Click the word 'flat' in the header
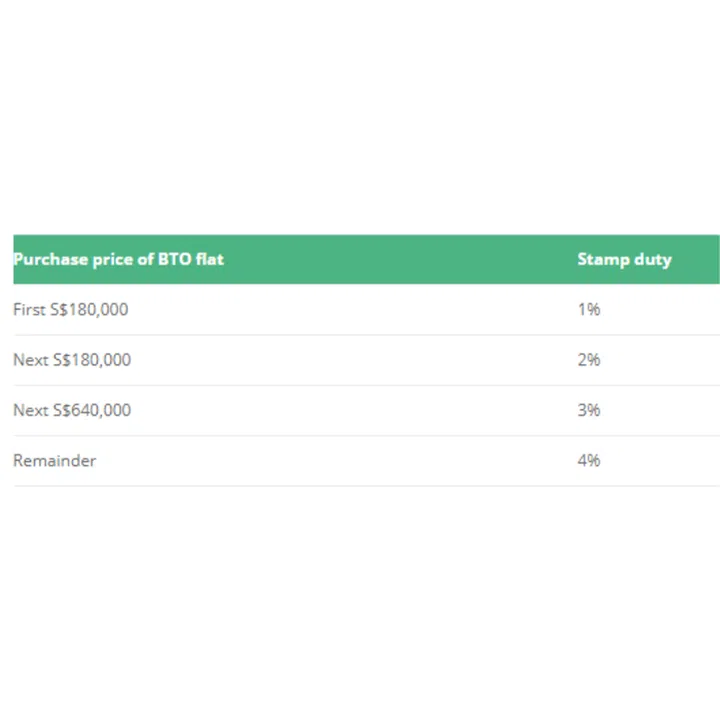 click(x=210, y=259)
